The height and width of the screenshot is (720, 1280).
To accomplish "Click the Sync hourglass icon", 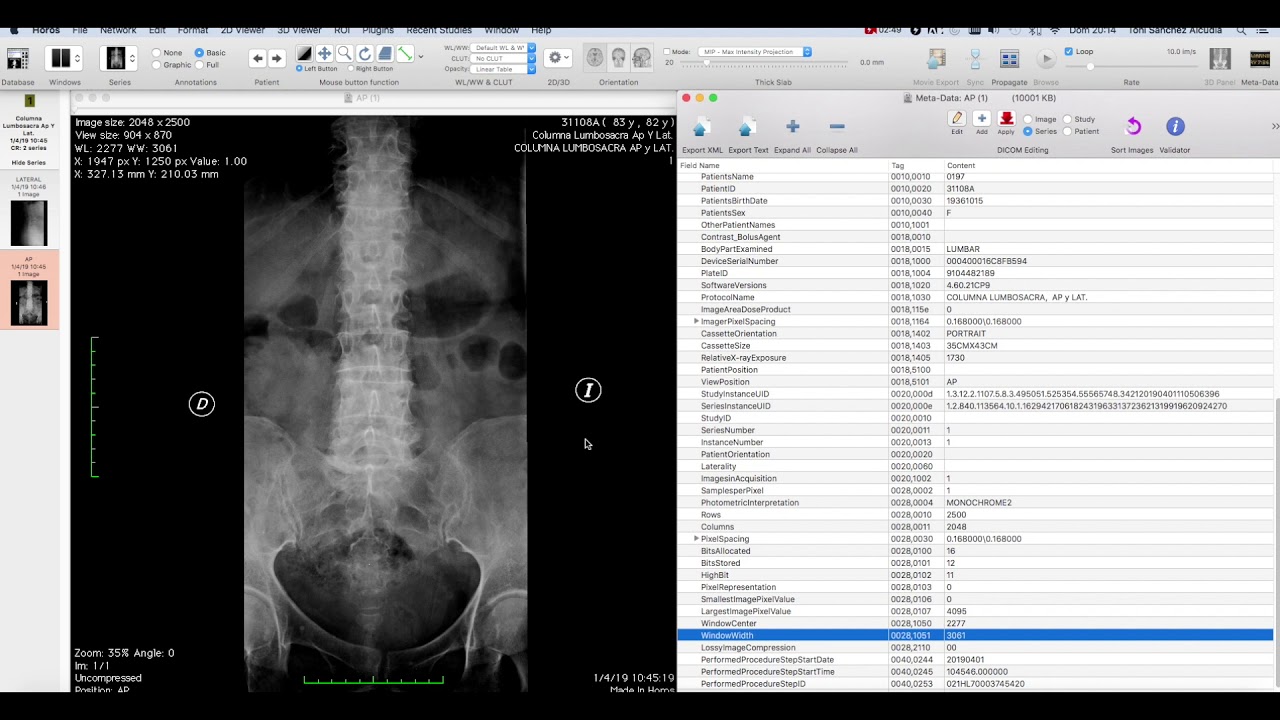I will (x=975, y=59).
